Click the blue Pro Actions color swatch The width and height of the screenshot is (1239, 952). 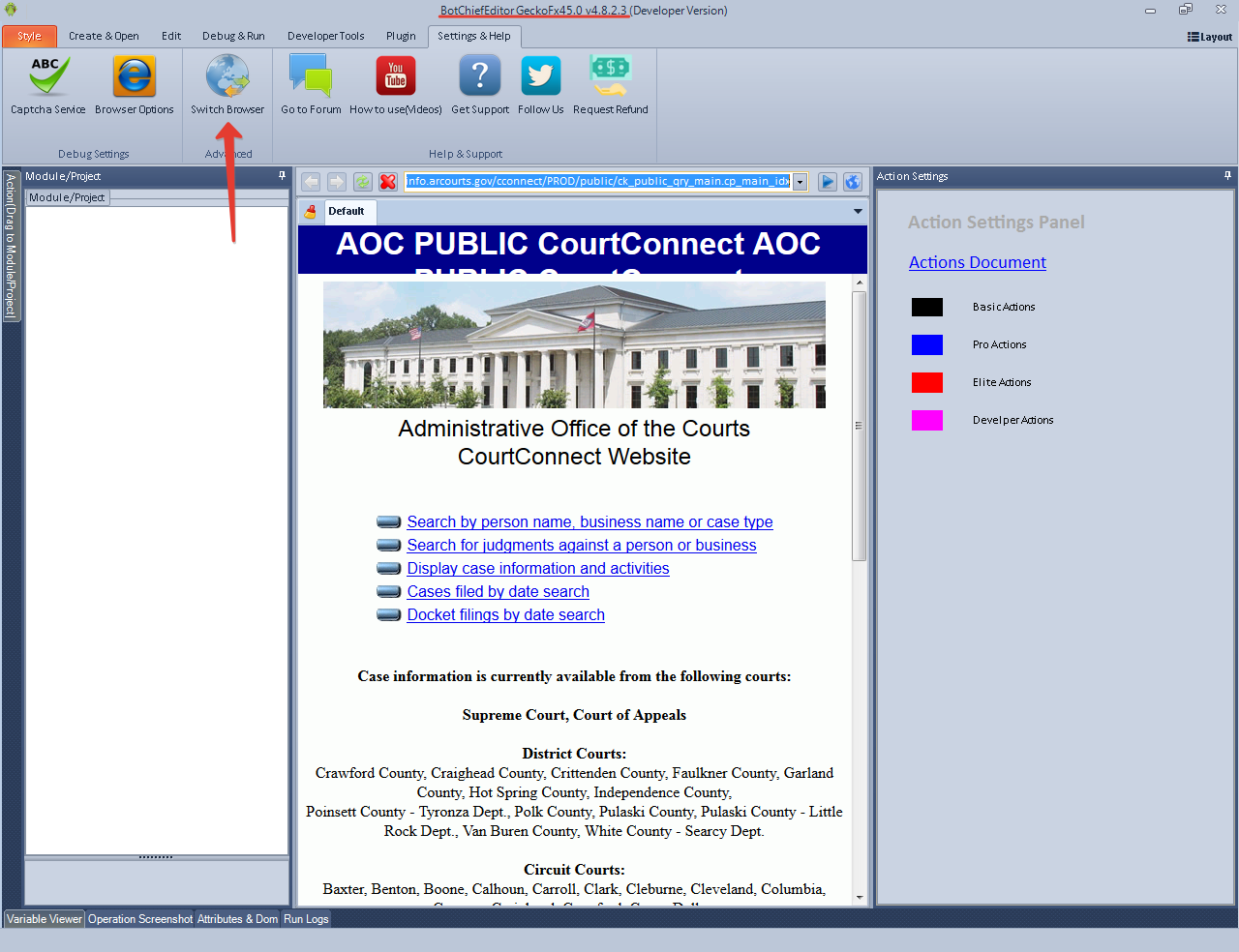(x=926, y=344)
